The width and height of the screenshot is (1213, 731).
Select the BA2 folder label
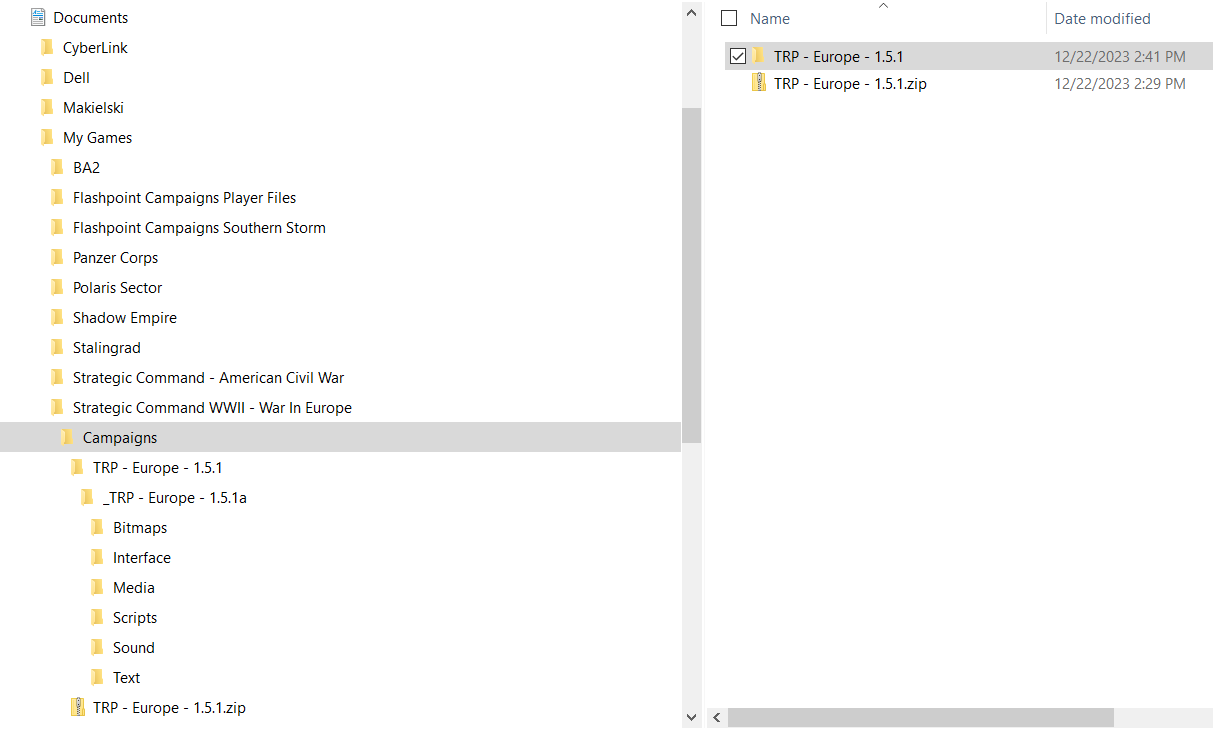coord(86,167)
